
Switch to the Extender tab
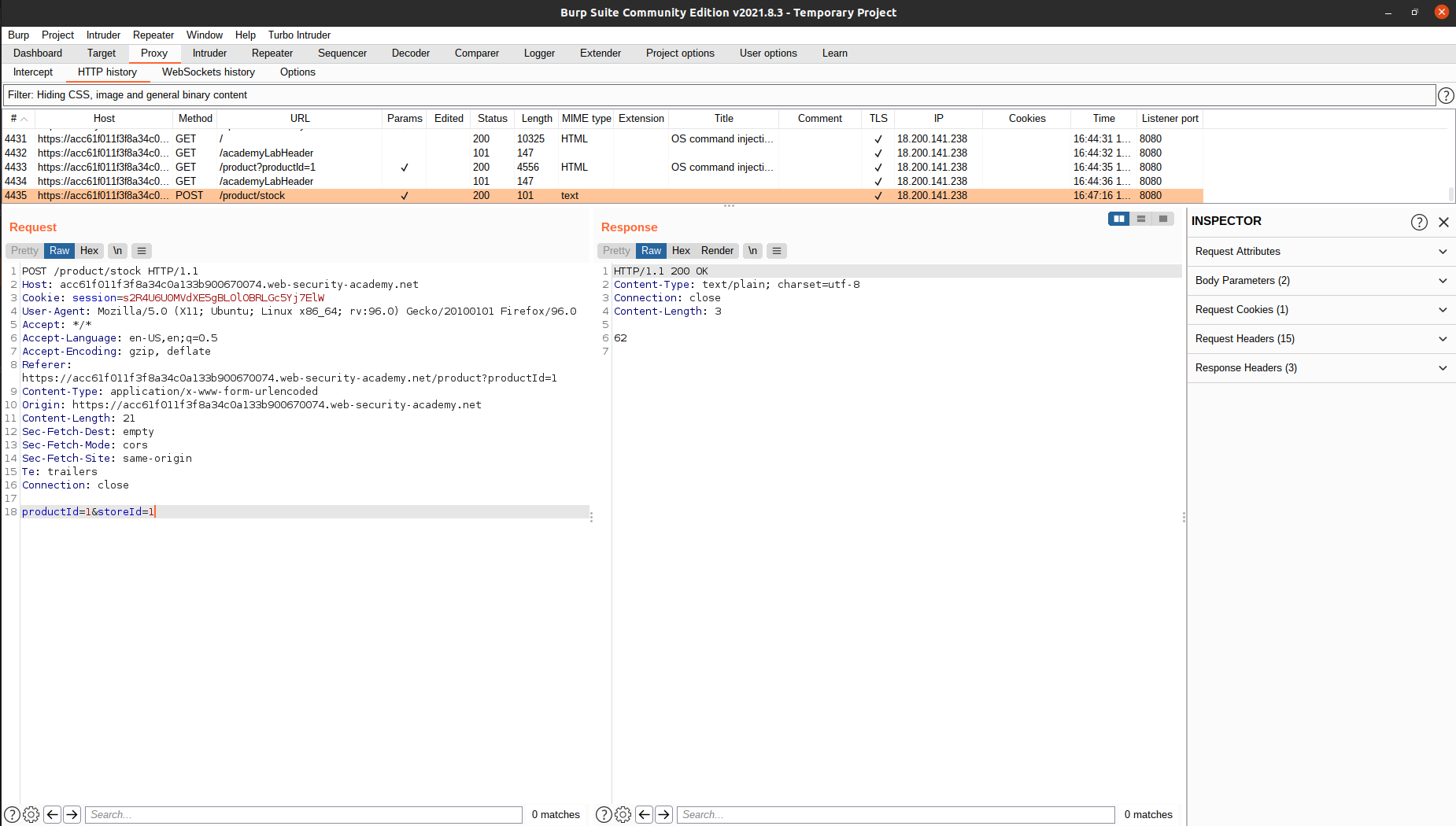[x=601, y=53]
